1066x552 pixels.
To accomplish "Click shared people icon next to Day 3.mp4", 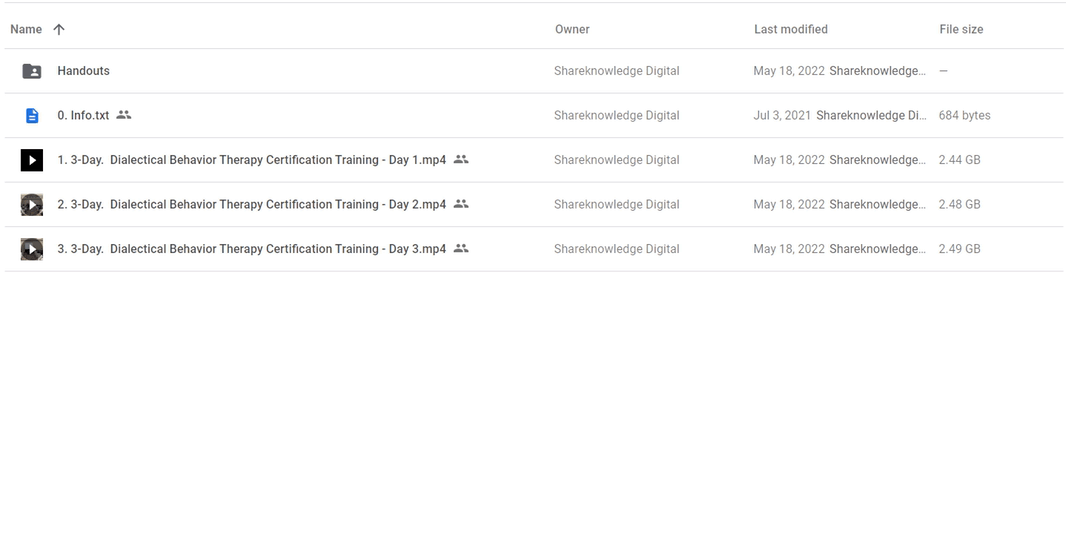I will 461,248.
